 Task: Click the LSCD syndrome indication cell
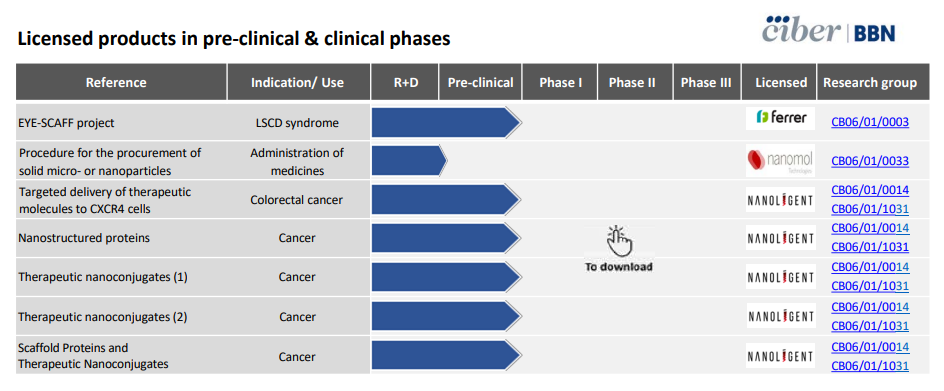coord(297,123)
